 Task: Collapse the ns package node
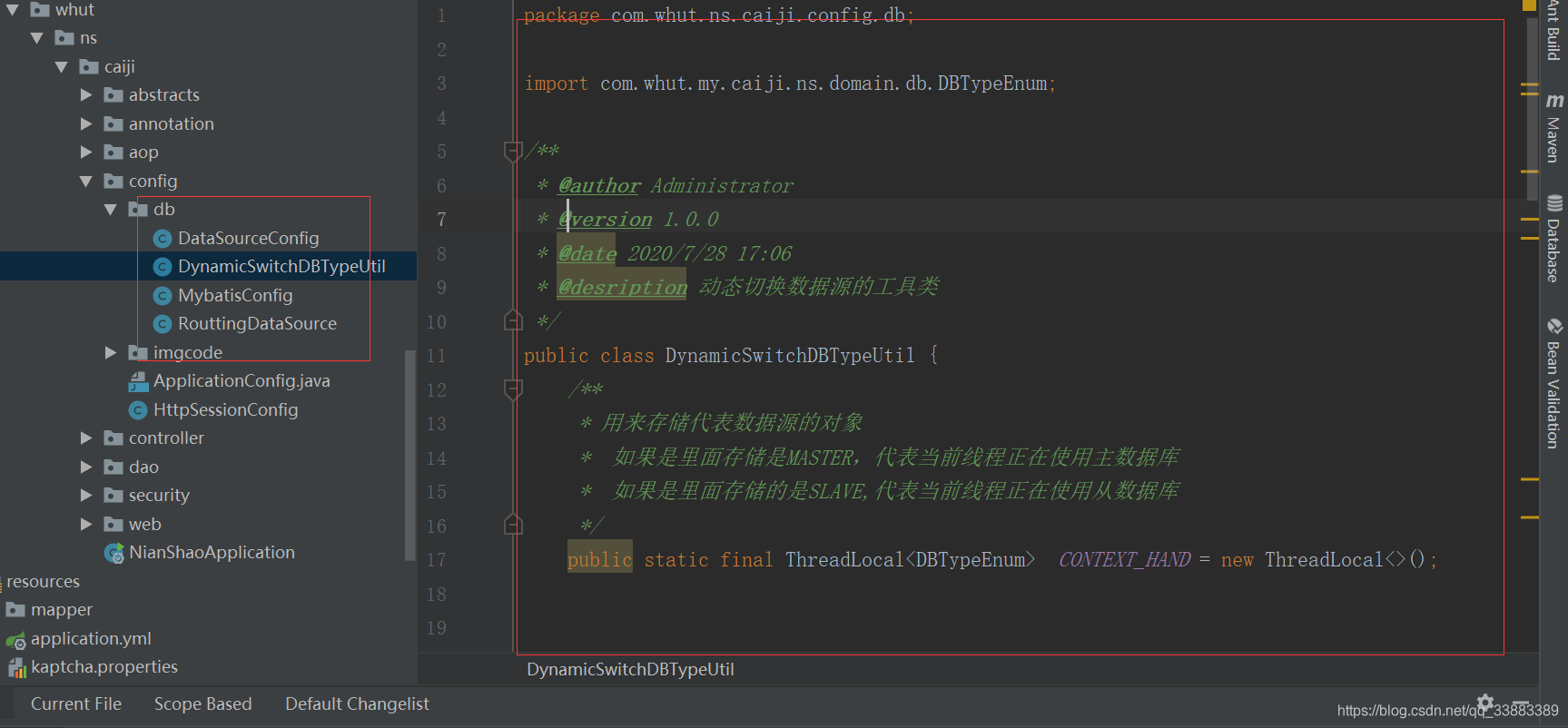(x=37, y=38)
